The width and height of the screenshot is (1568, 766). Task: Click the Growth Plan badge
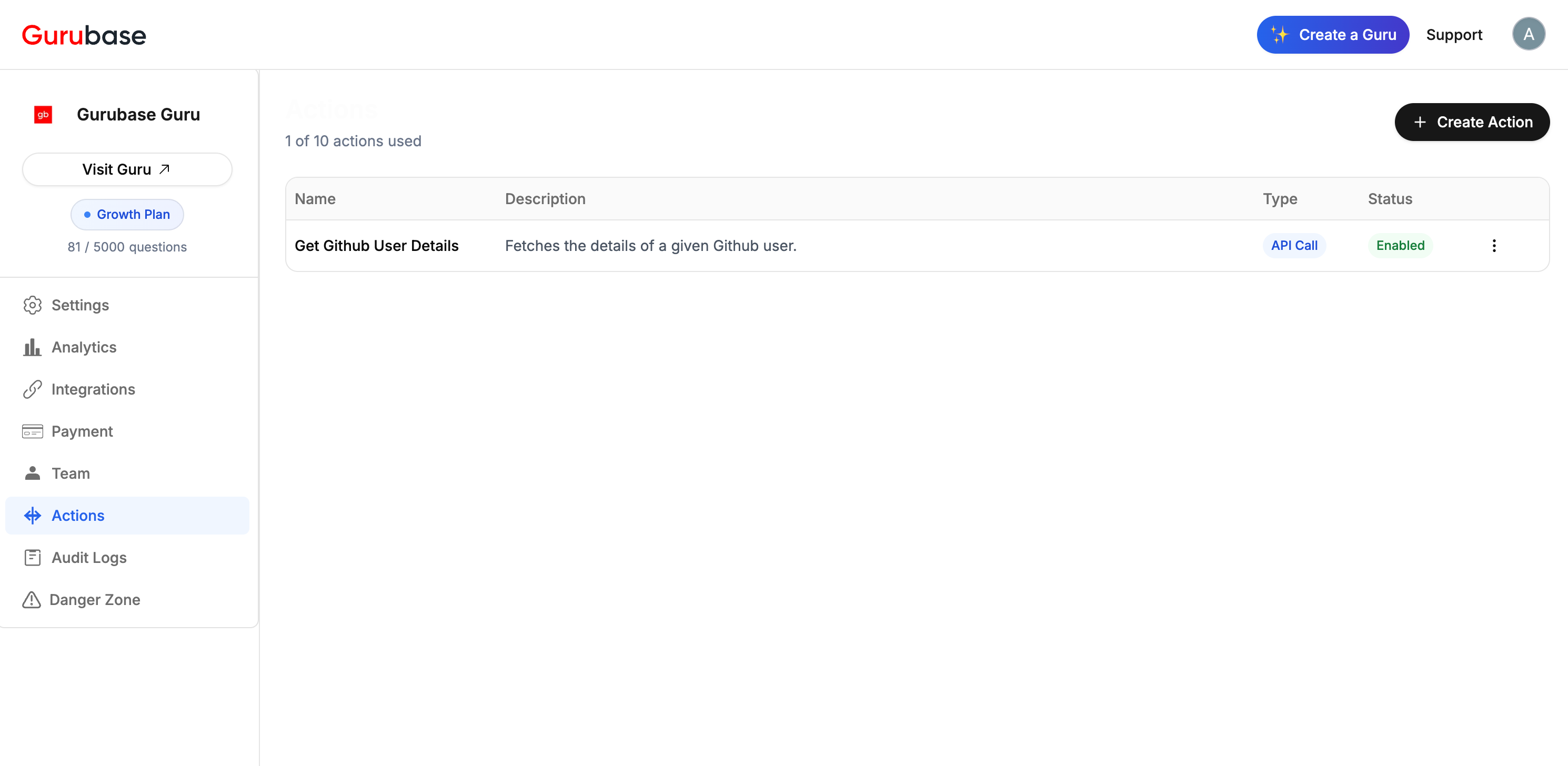click(x=127, y=214)
